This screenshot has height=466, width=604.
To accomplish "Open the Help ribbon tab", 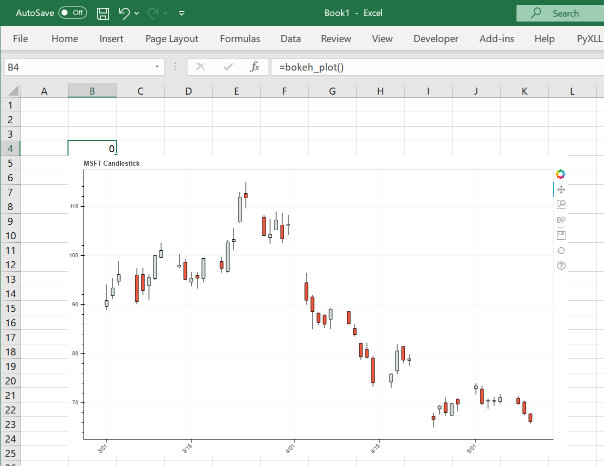I will point(544,39).
